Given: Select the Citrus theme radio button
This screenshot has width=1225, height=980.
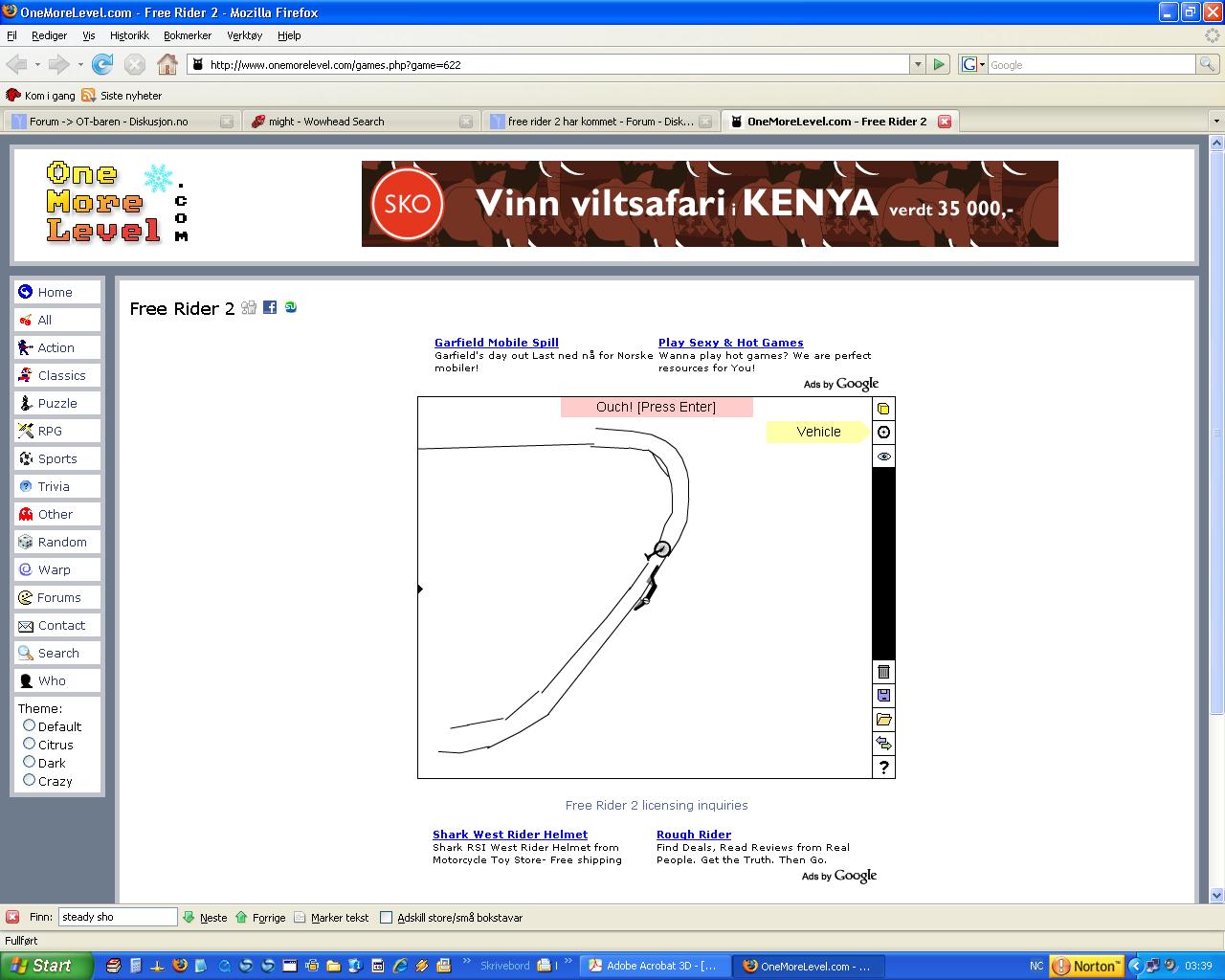Looking at the screenshot, I should tap(29, 744).
